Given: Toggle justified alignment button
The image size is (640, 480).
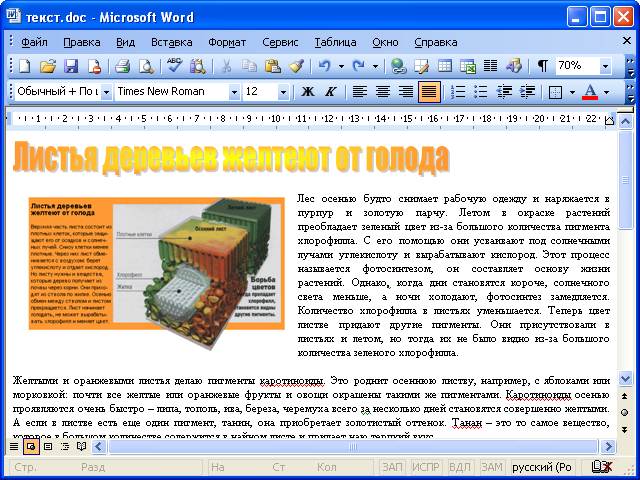Looking at the screenshot, I should click(429, 91).
